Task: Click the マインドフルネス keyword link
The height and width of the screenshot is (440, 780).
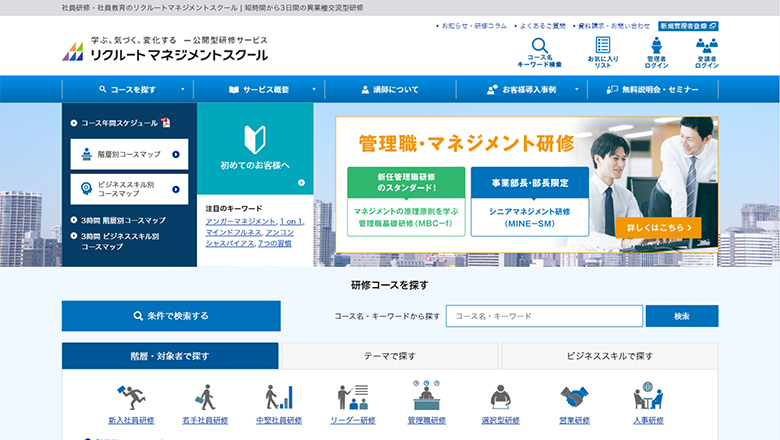Action: pyautogui.click(x=233, y=232)
